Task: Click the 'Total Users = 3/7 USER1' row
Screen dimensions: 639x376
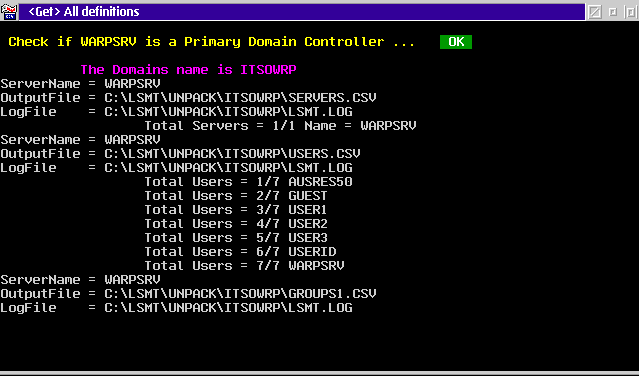Action: point(236,210)
